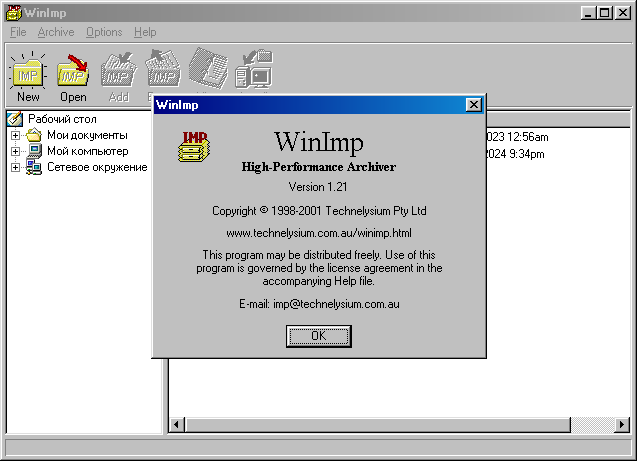Click the file row dated 12:56am

click(517, 137)
